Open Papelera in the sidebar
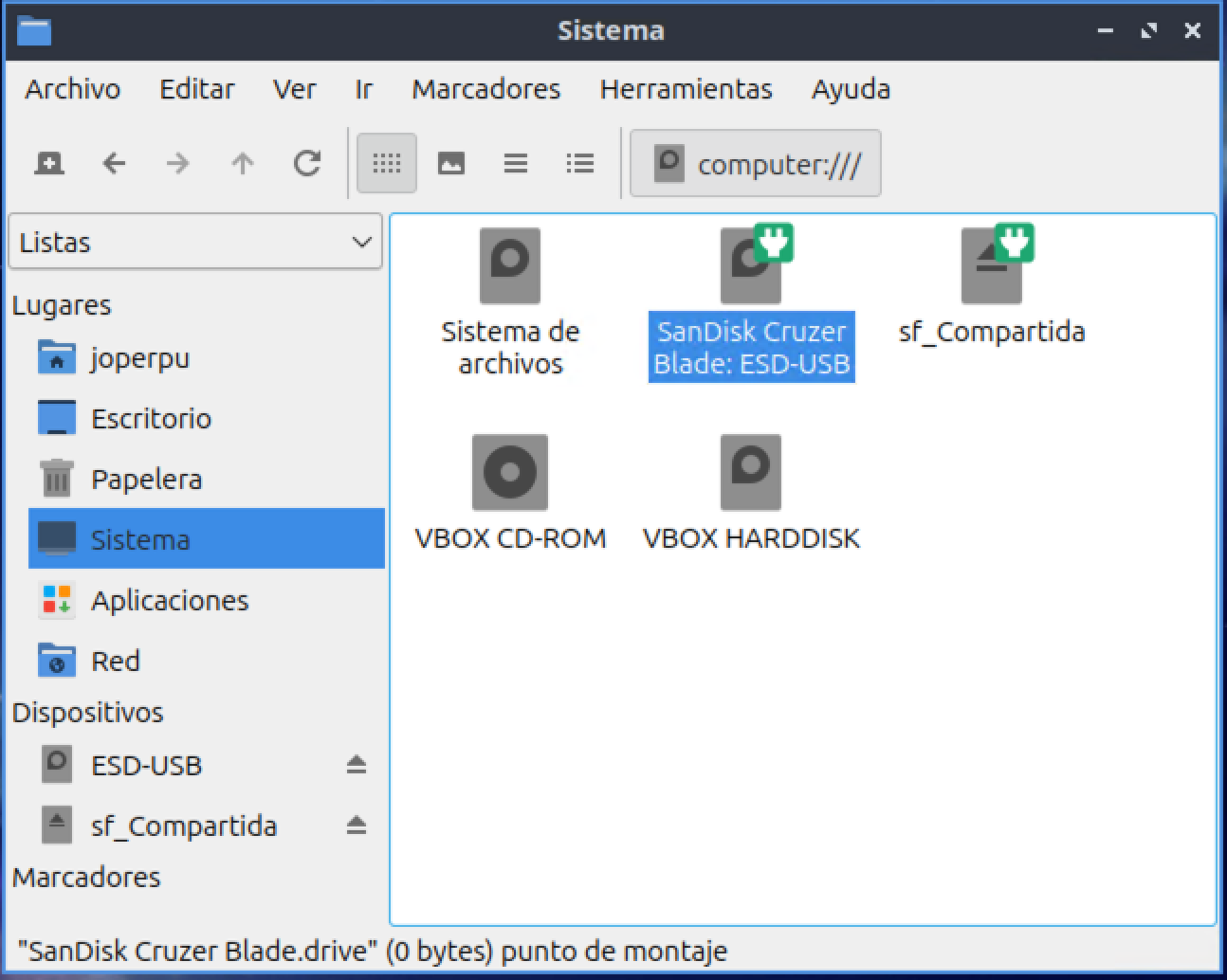This screenshot has height=980, width=1227. coord(207,480)
